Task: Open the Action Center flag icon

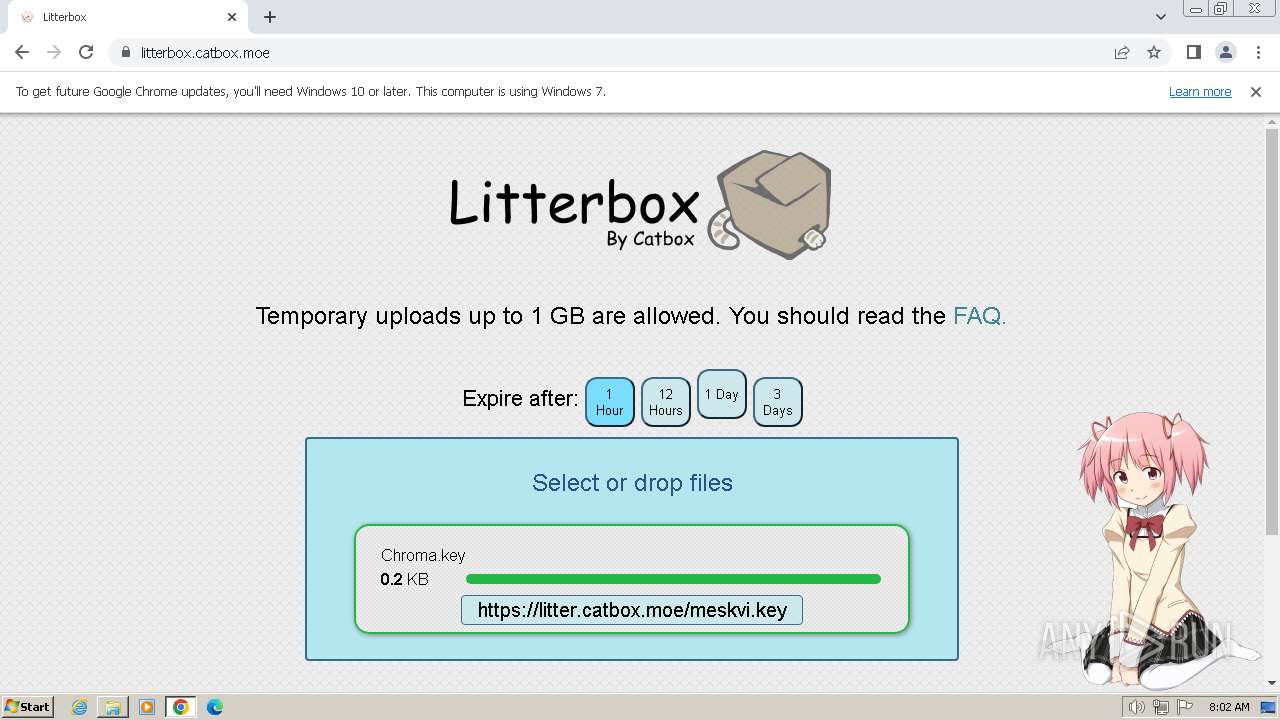Action: click(x=1185, y=707)
